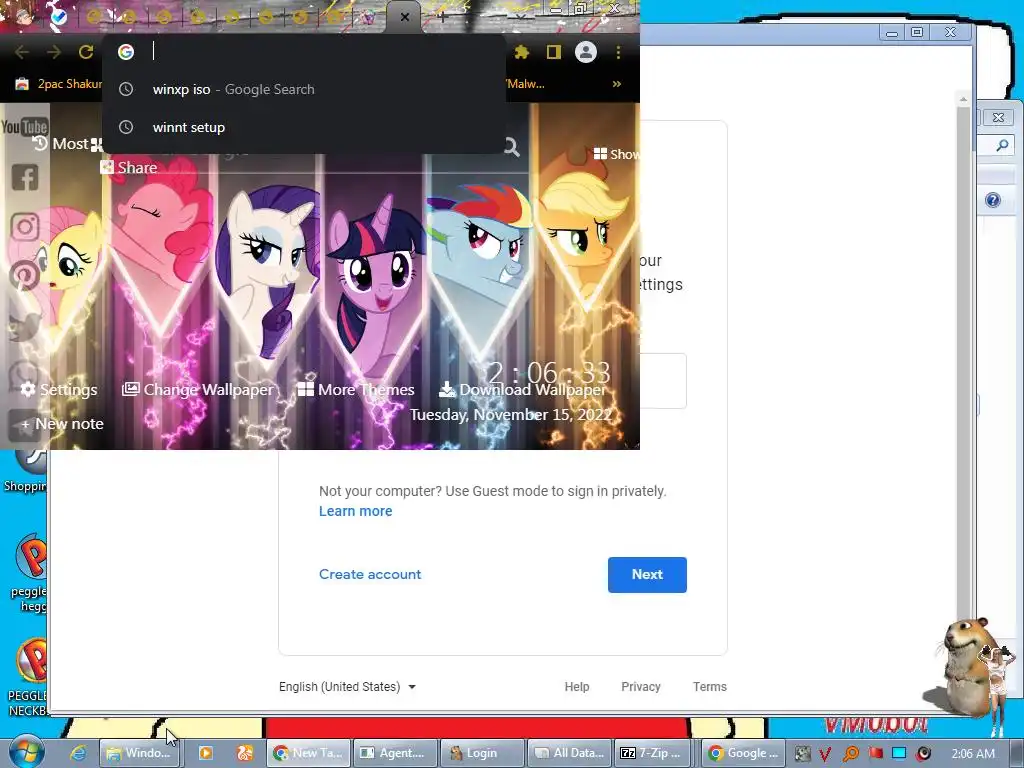This screenshot has width=1024, height=768.
Task: Open a new tab with plus button
Action: click(443, 17)
